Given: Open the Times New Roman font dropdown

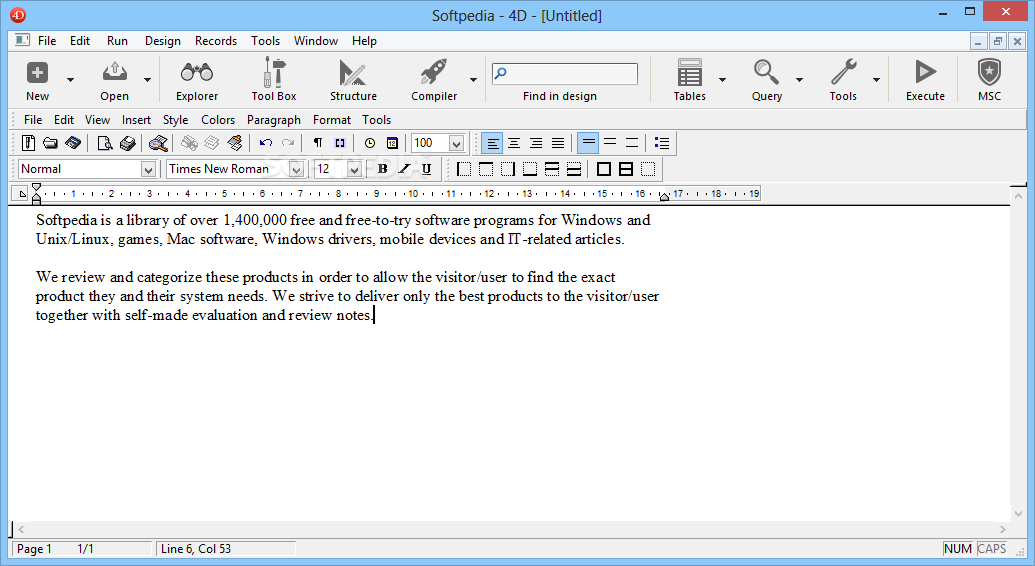Looking at the screenshot, I should point(296,170).
